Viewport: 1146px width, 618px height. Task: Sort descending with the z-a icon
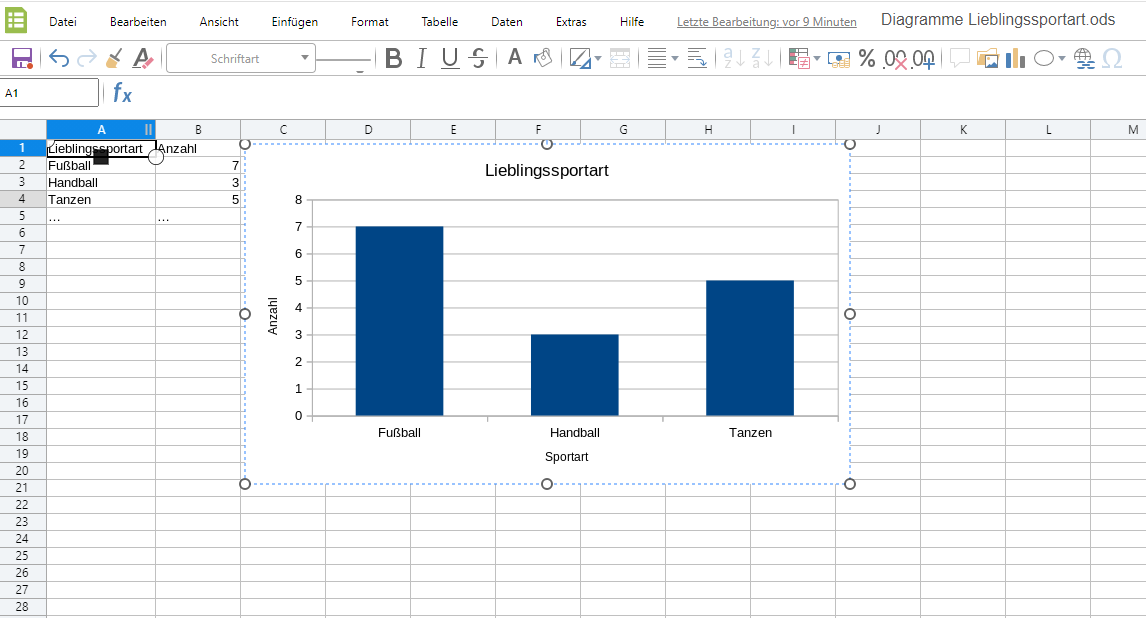(x=762, y=58)
